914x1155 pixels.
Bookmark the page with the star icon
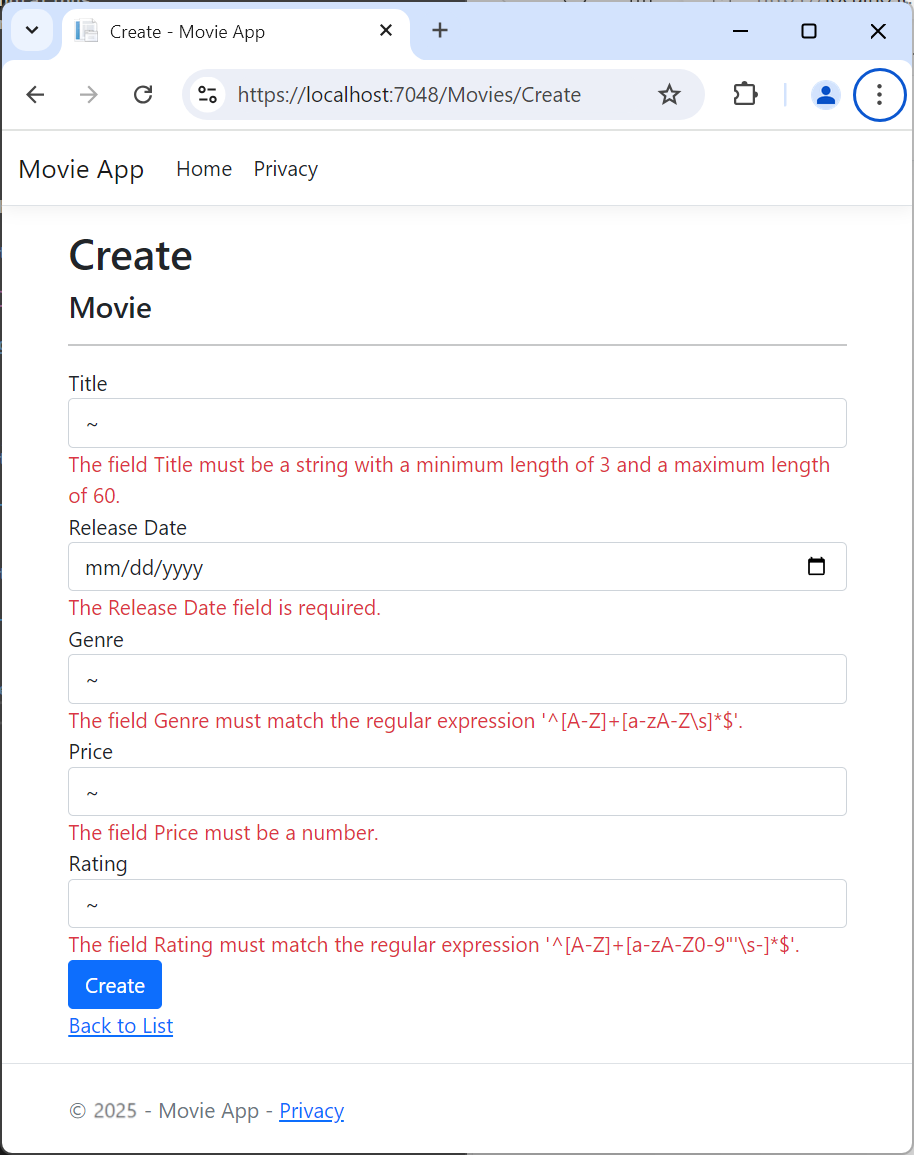click(x=669, y=94)
